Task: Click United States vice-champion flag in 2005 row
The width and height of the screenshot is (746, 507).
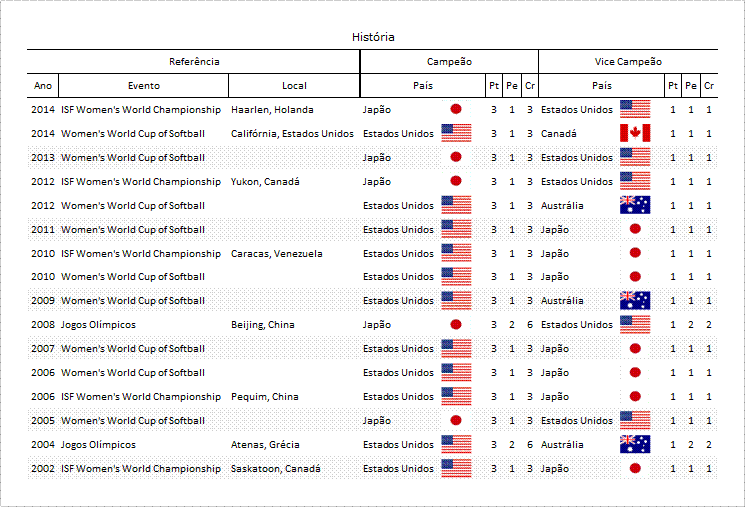Action: click(635, 420)
